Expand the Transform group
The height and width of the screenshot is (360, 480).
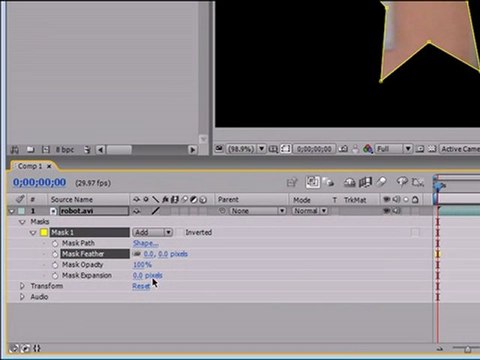[22, 286]
